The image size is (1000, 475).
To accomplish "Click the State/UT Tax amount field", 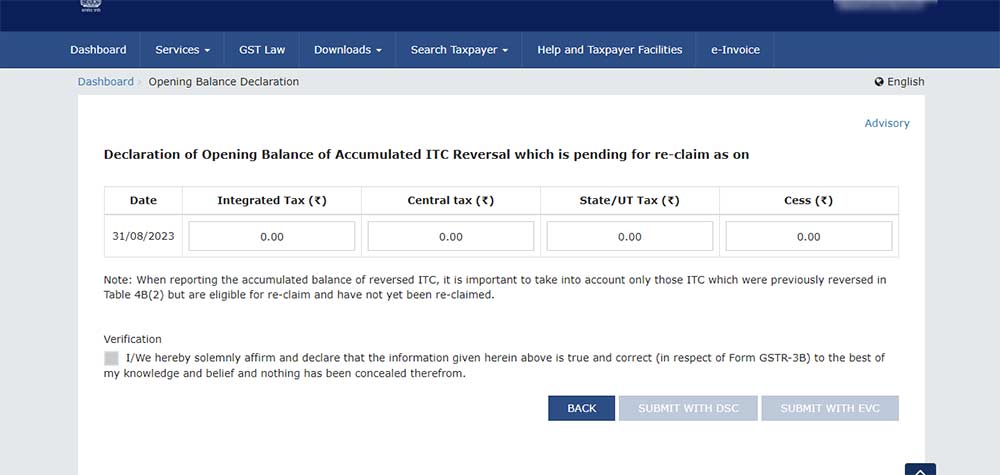I will pyautogui.click(x=629, y=237).
